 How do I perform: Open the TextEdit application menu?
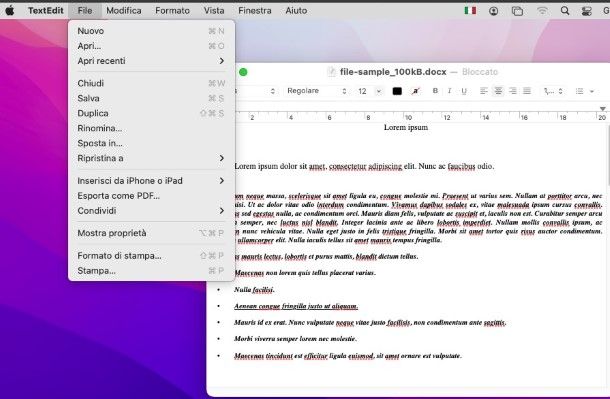(x=46, y=10)
